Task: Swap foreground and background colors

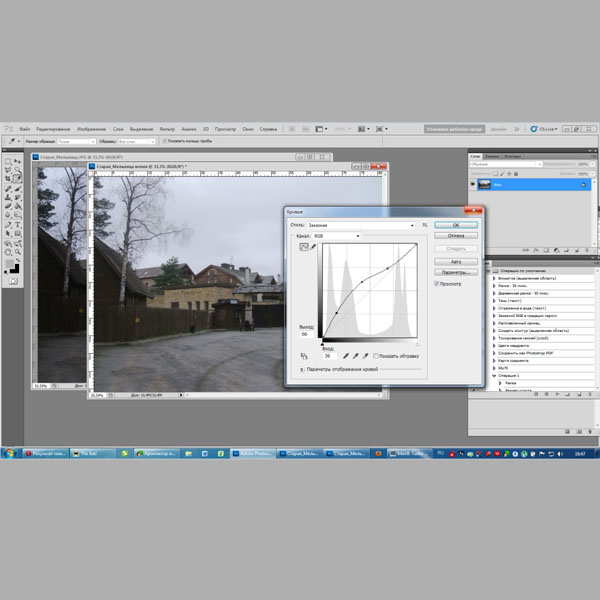Action: pyautogui.click(x=17, y=260)
